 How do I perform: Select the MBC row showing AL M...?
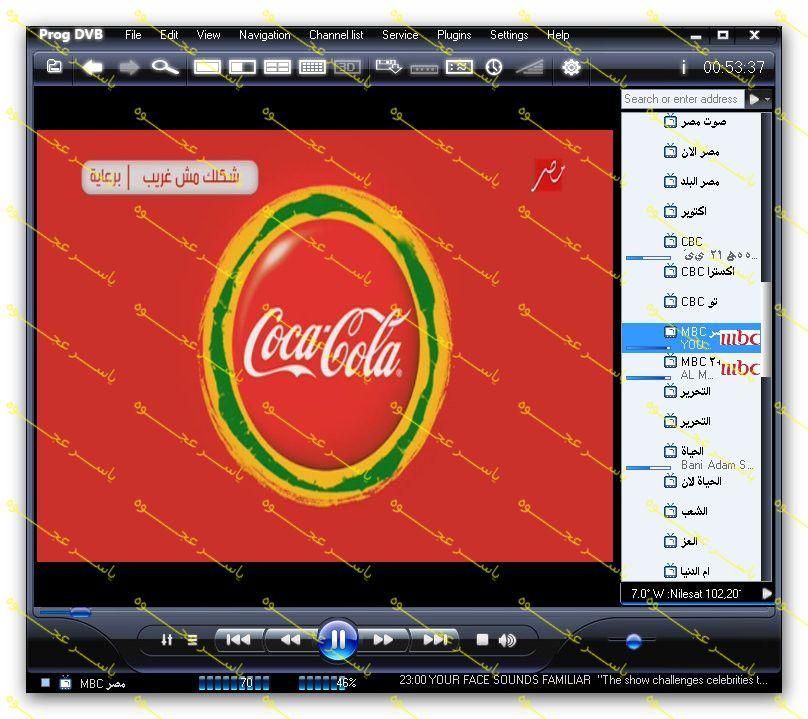click(x=691, y=367)
